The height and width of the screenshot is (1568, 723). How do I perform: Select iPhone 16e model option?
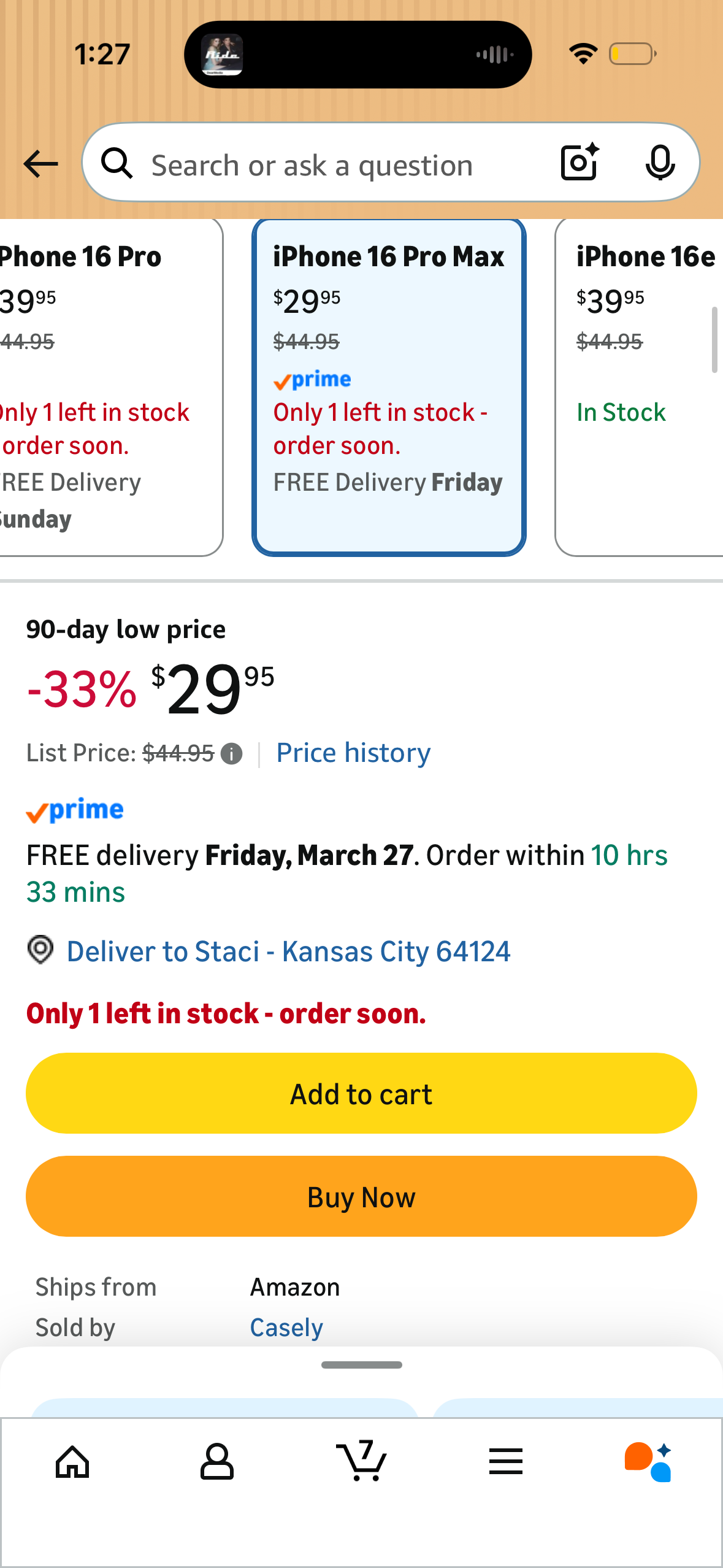[x=639, y=387]
